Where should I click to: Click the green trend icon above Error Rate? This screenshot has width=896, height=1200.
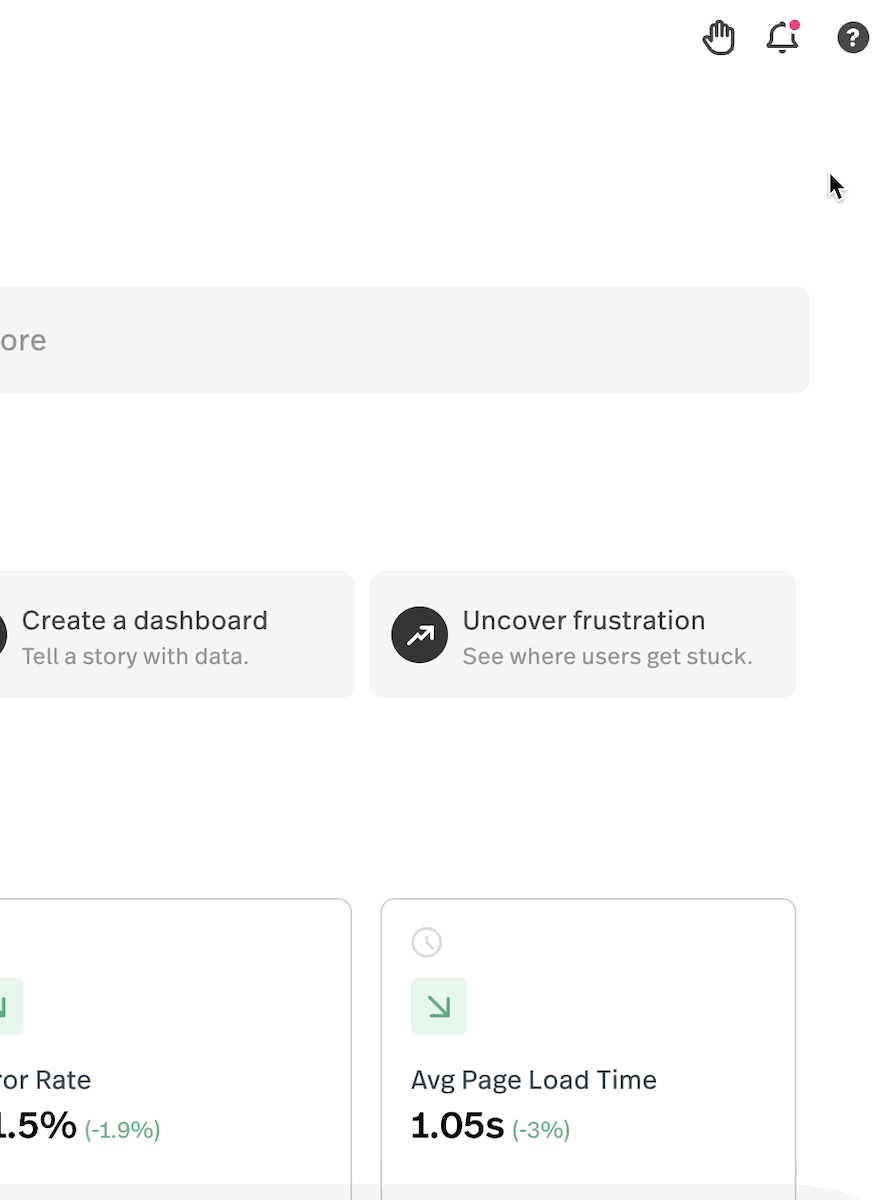point(8,1006)
